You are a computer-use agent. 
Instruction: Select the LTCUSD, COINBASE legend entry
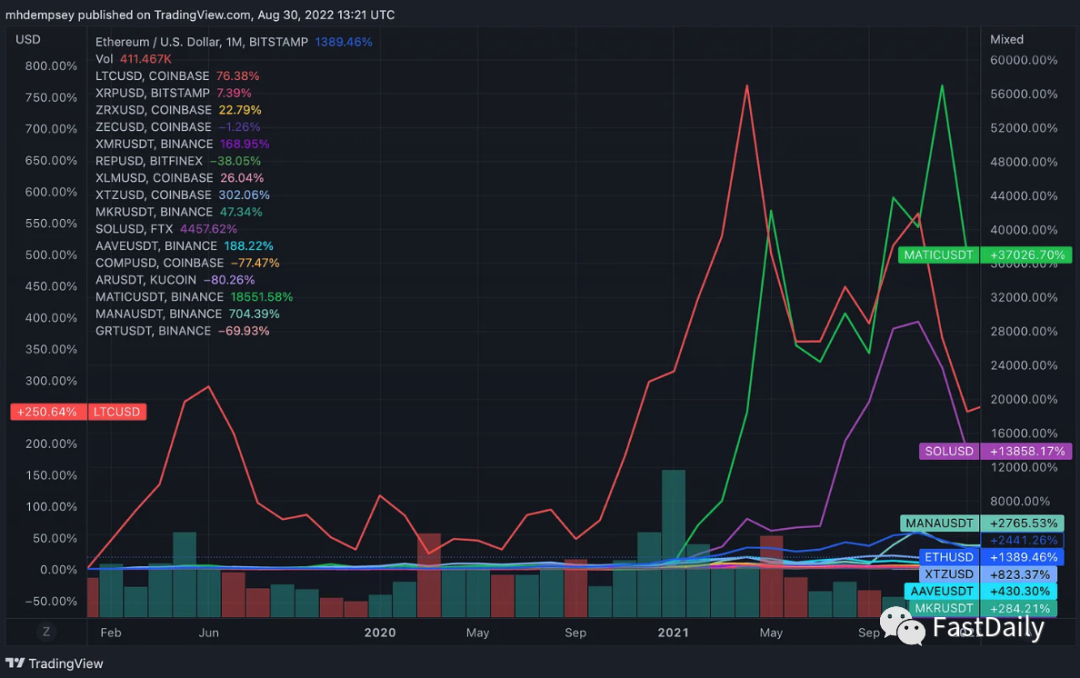click(177, 76)
